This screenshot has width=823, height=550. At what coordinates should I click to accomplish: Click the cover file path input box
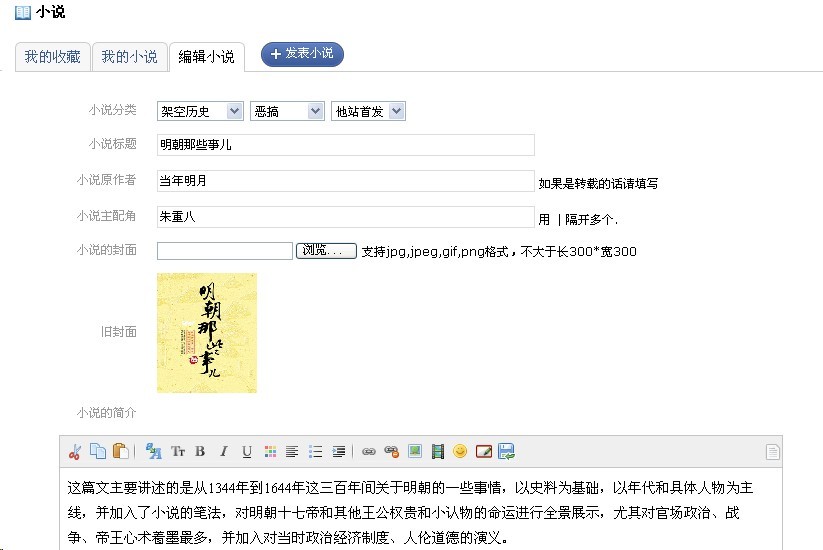[225, 251]
